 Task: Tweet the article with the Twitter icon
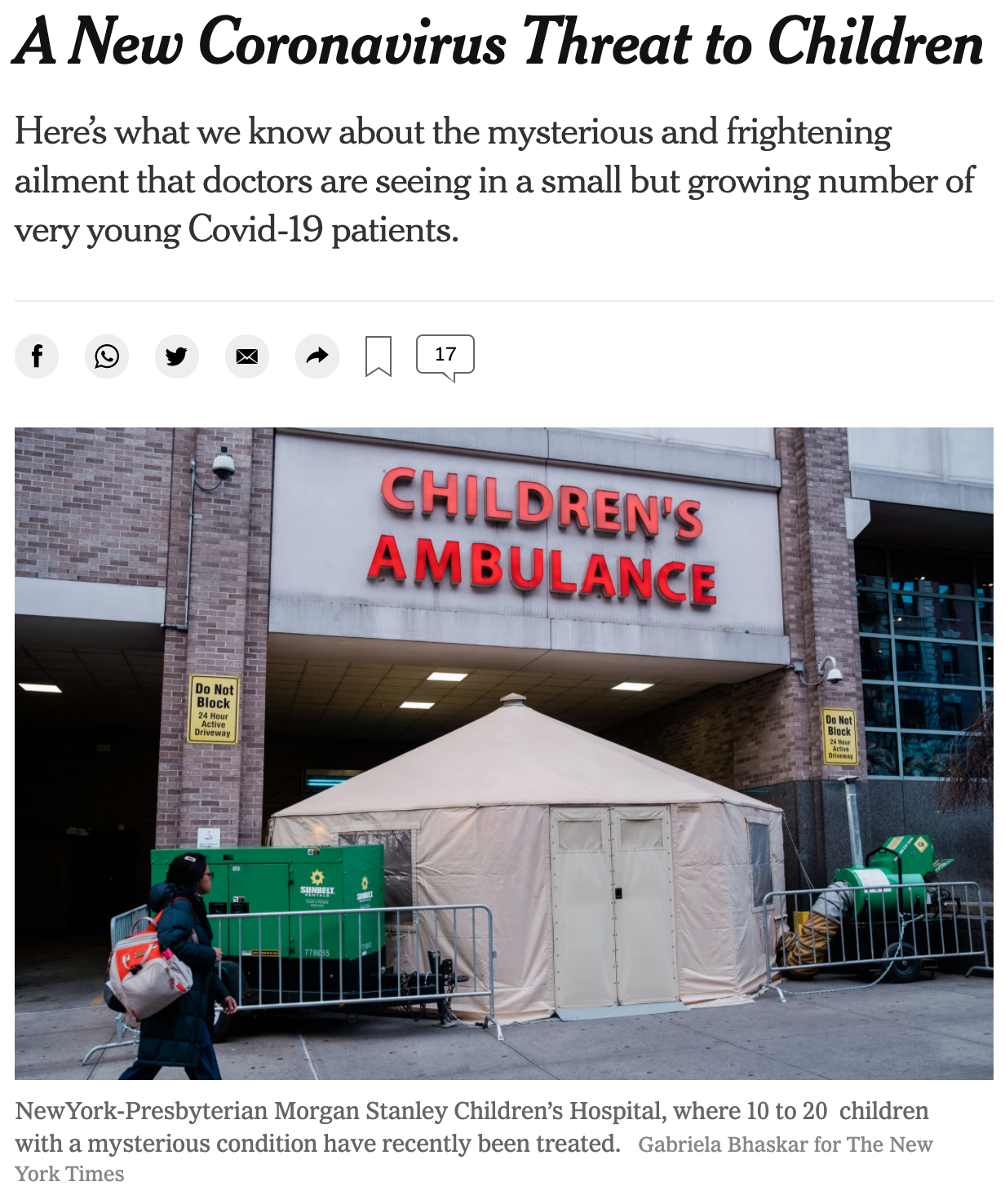[177, 356]
